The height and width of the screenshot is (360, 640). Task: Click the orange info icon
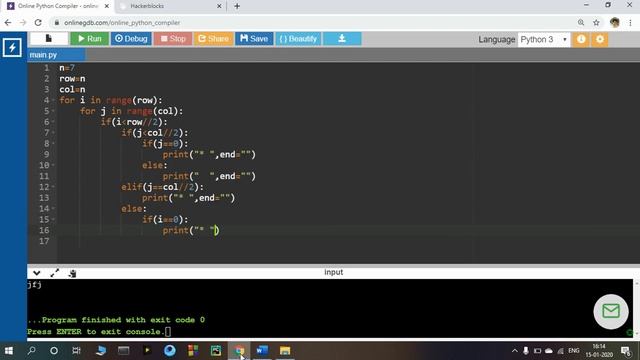(x=581, y=40)
